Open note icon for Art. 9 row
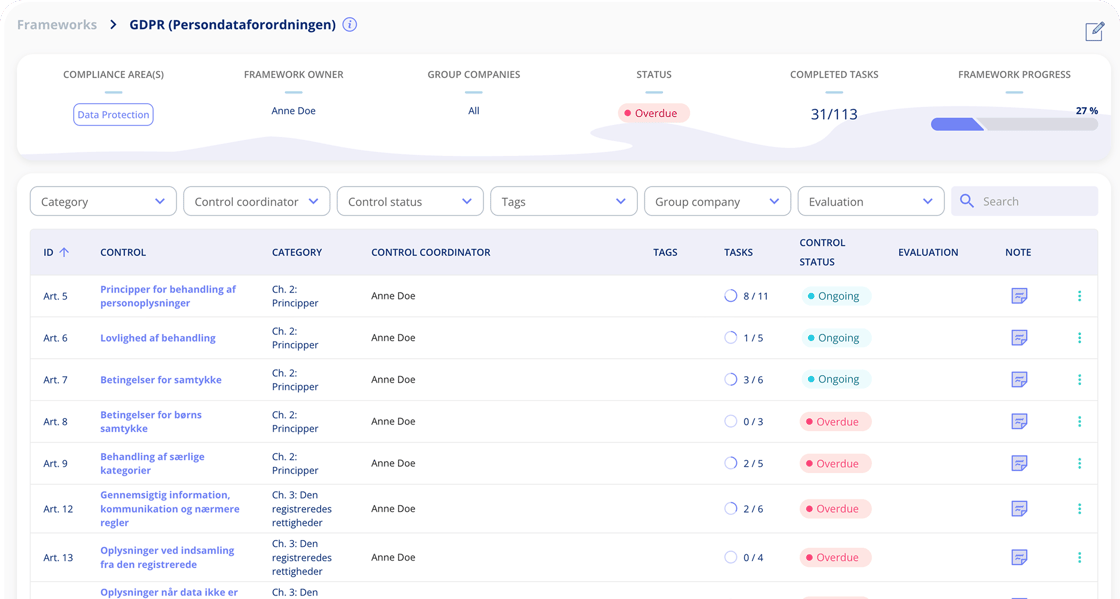The height and width of the screenshot is (599, 1120). (x=1019, y=463)
